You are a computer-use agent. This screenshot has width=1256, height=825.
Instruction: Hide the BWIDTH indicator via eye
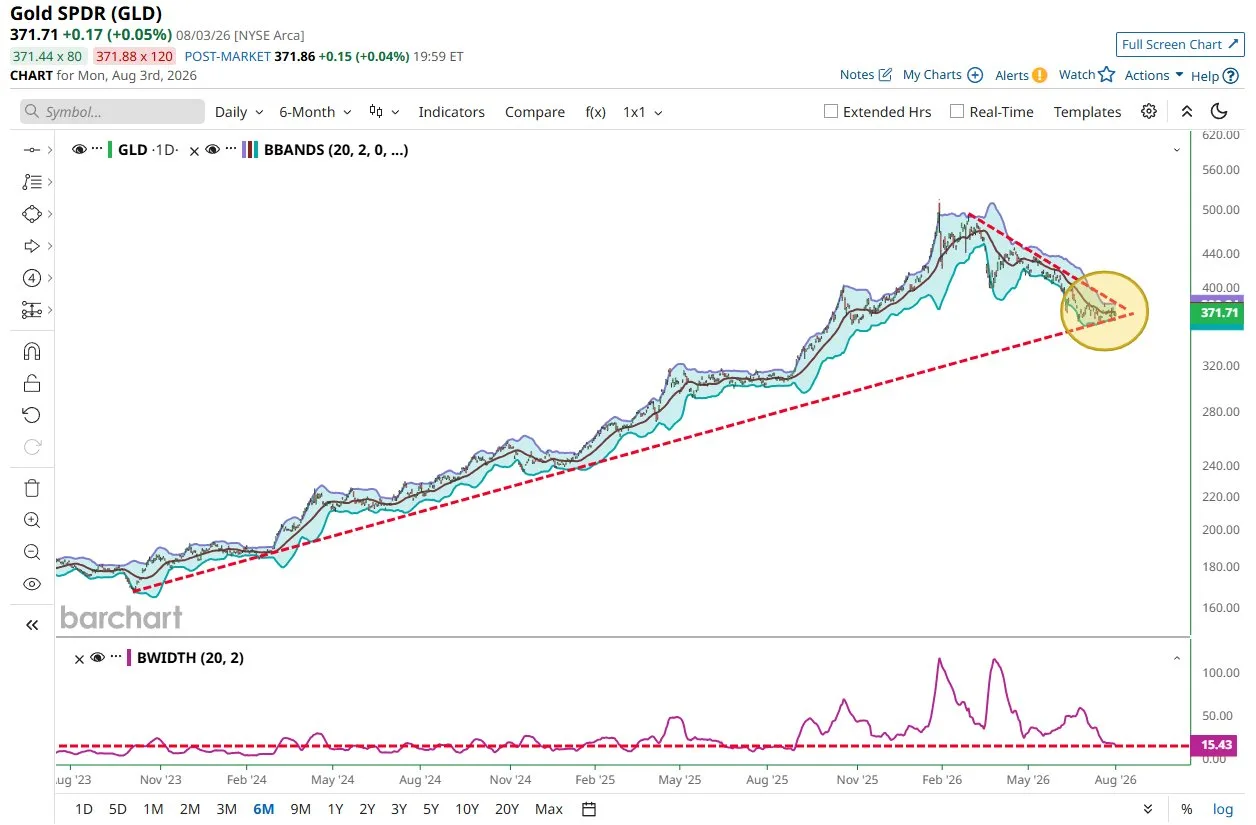pos(97,657)
